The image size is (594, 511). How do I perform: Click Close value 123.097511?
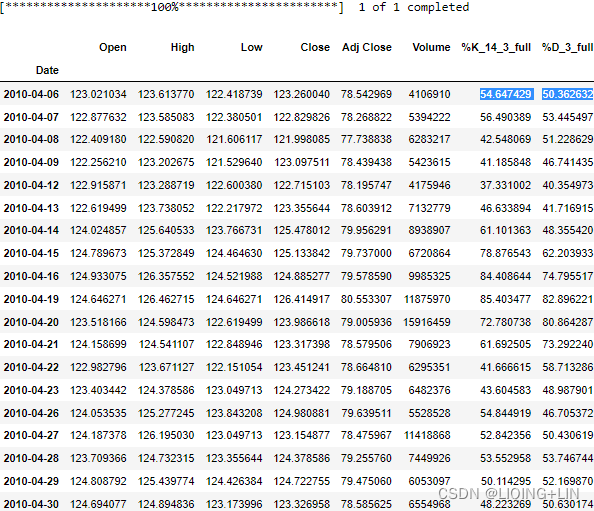[302, 162]
